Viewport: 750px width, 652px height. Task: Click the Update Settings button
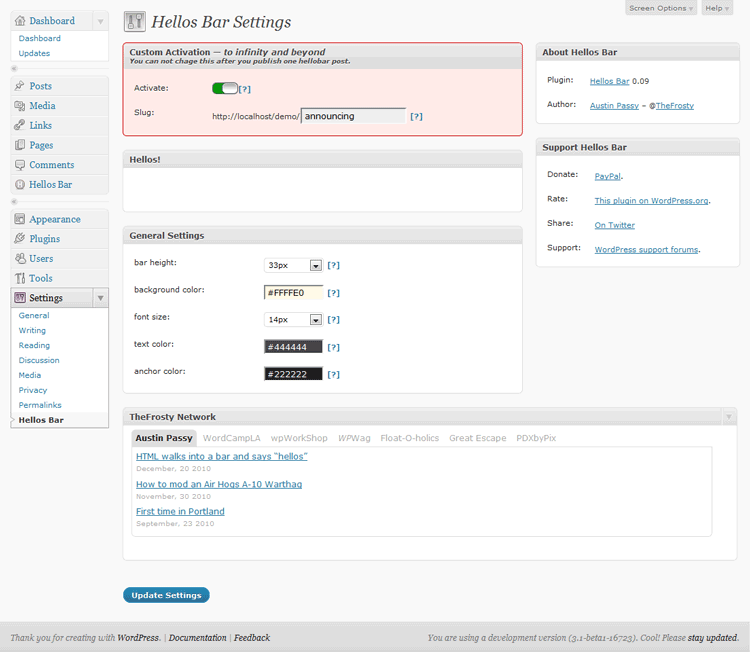click(x=166, y=595)
